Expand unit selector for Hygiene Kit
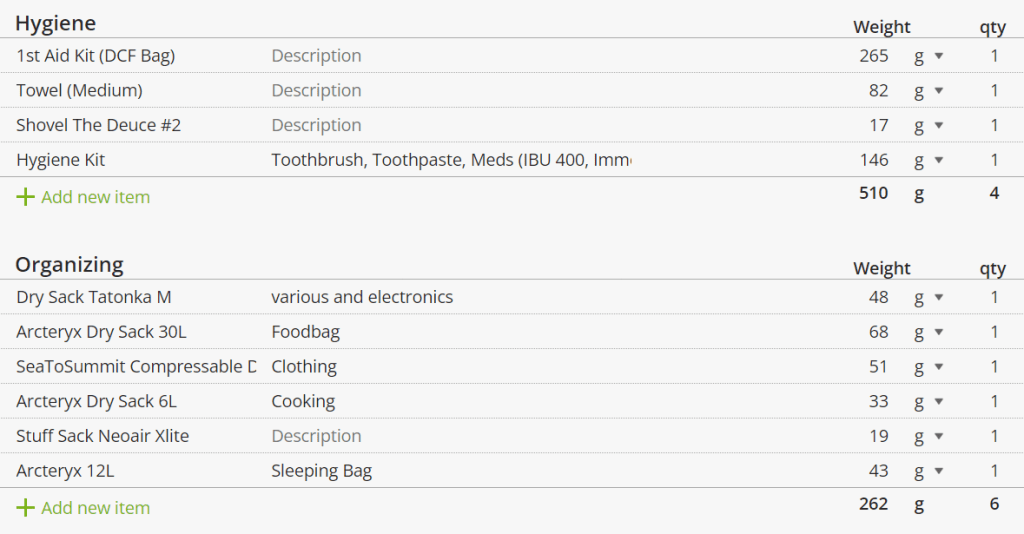This screenshot has height=534, width=1024. [x=929, y=160]
